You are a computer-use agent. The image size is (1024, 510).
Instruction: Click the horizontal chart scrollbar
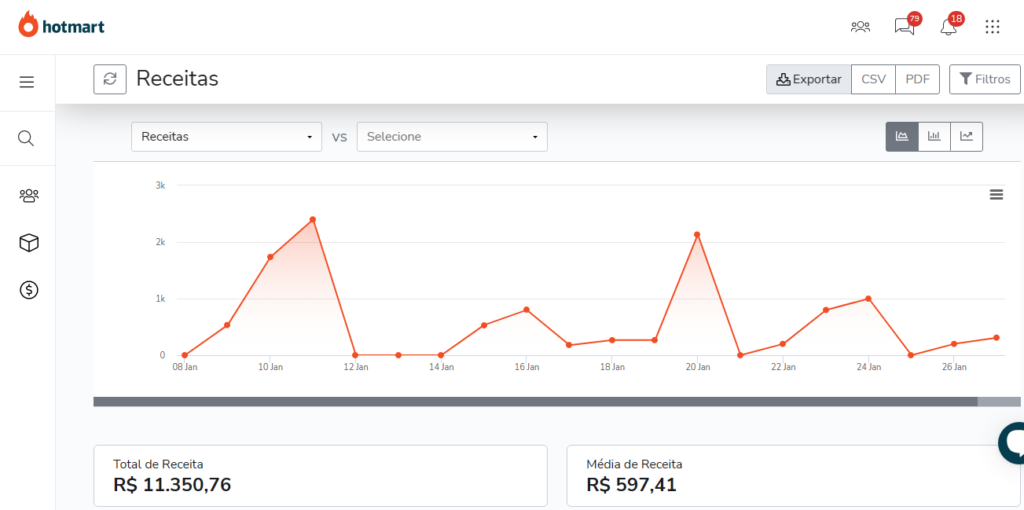click(535, 401)
